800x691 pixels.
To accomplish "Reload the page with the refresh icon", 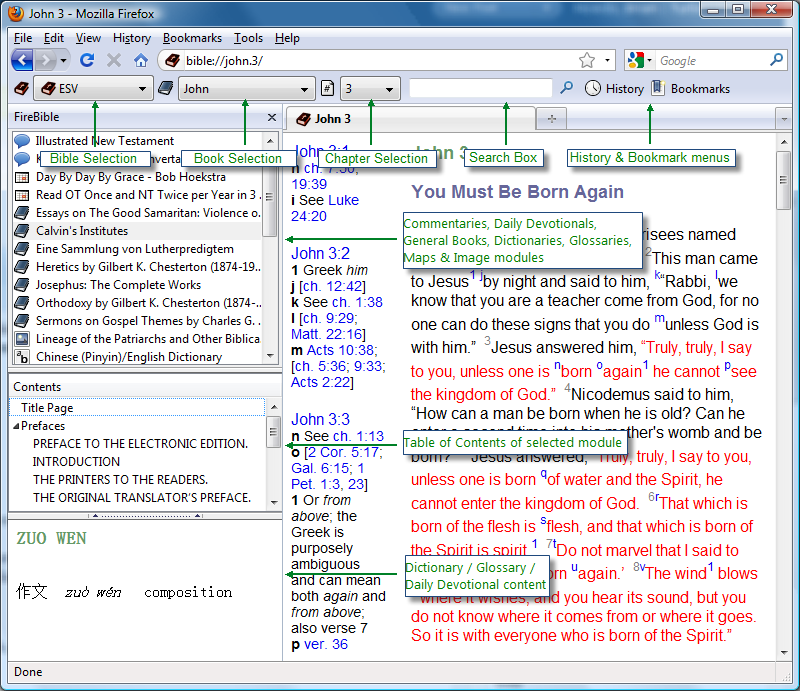I will 87,61.
